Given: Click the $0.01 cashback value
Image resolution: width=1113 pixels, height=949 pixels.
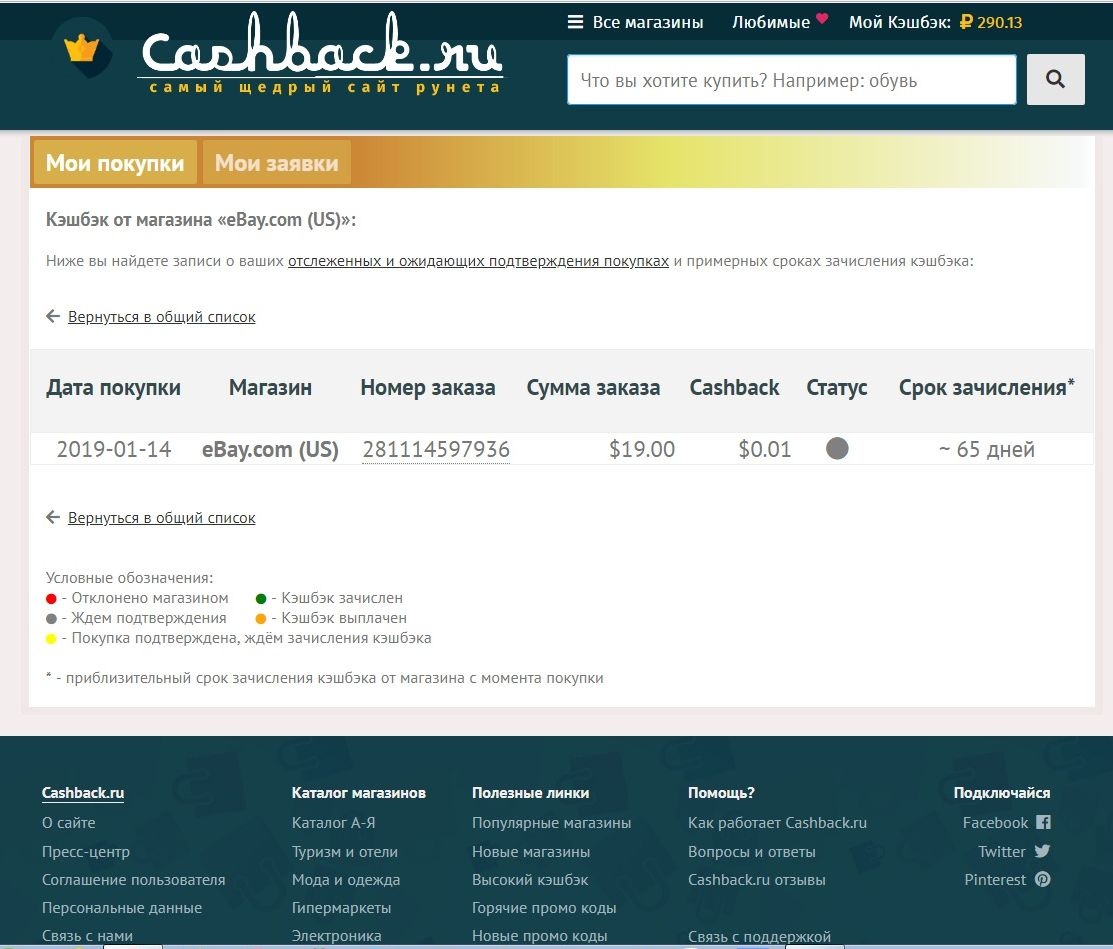Looking at the screenshot, I should [764, 449].
